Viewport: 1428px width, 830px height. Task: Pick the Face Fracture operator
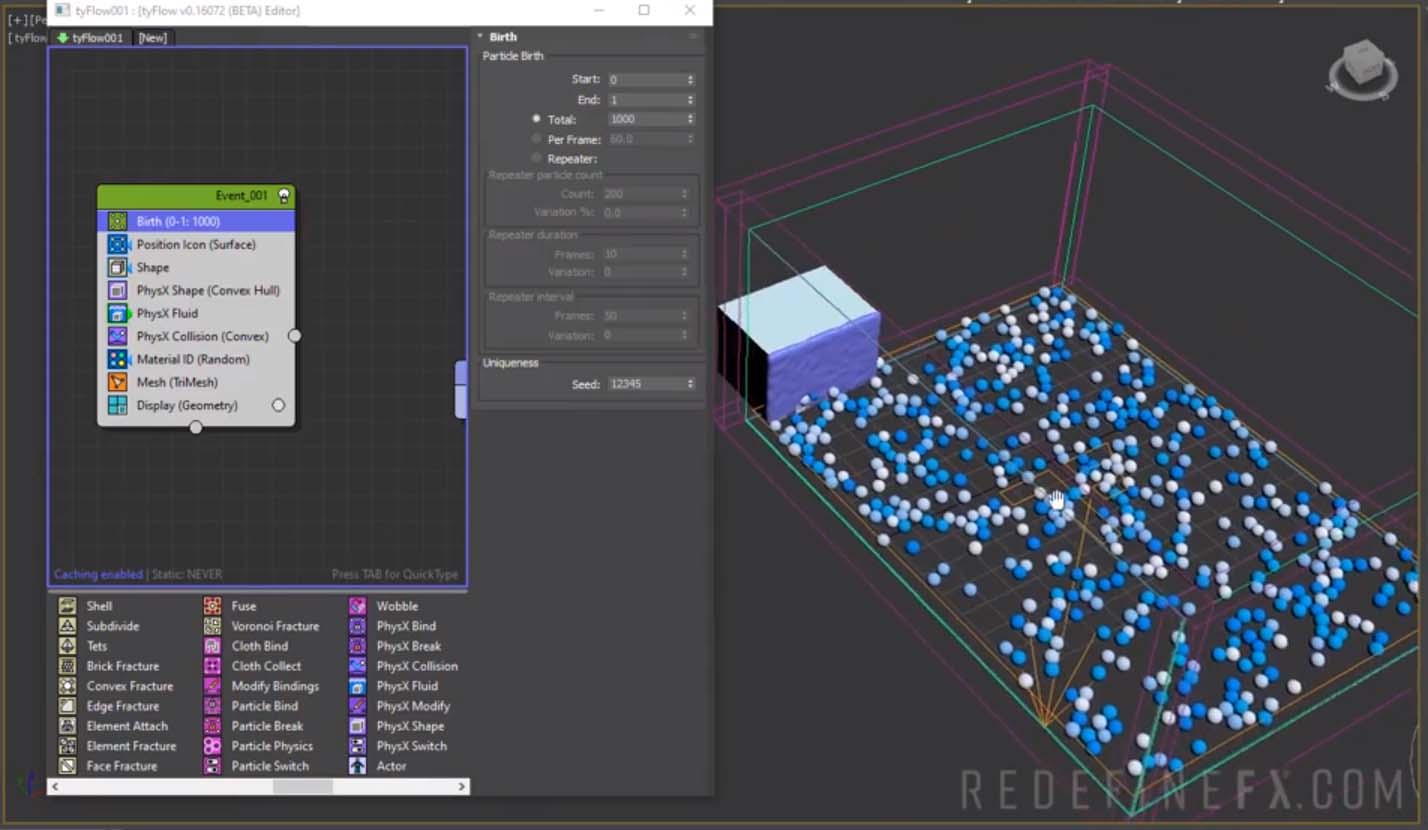point(107,766)
